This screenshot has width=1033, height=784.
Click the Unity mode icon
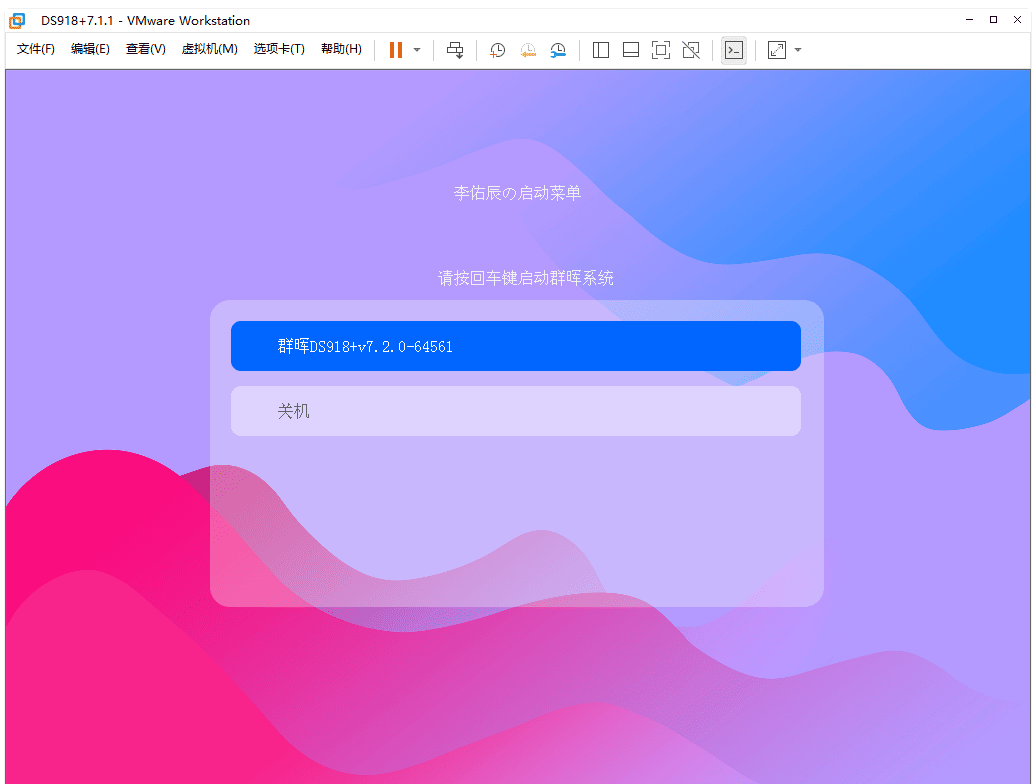pyautogui.click(x=690, y=50)
